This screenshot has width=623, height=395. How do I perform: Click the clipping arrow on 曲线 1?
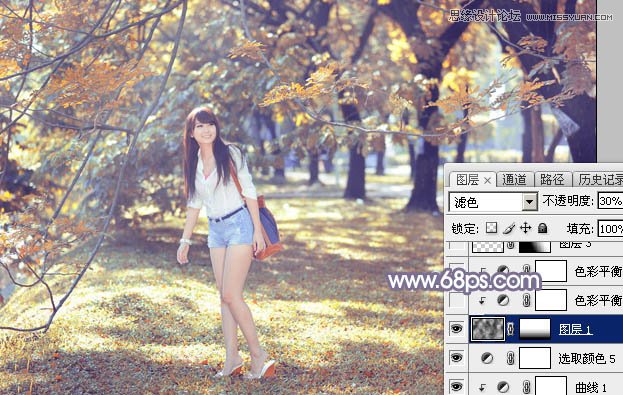coord(482,387)
